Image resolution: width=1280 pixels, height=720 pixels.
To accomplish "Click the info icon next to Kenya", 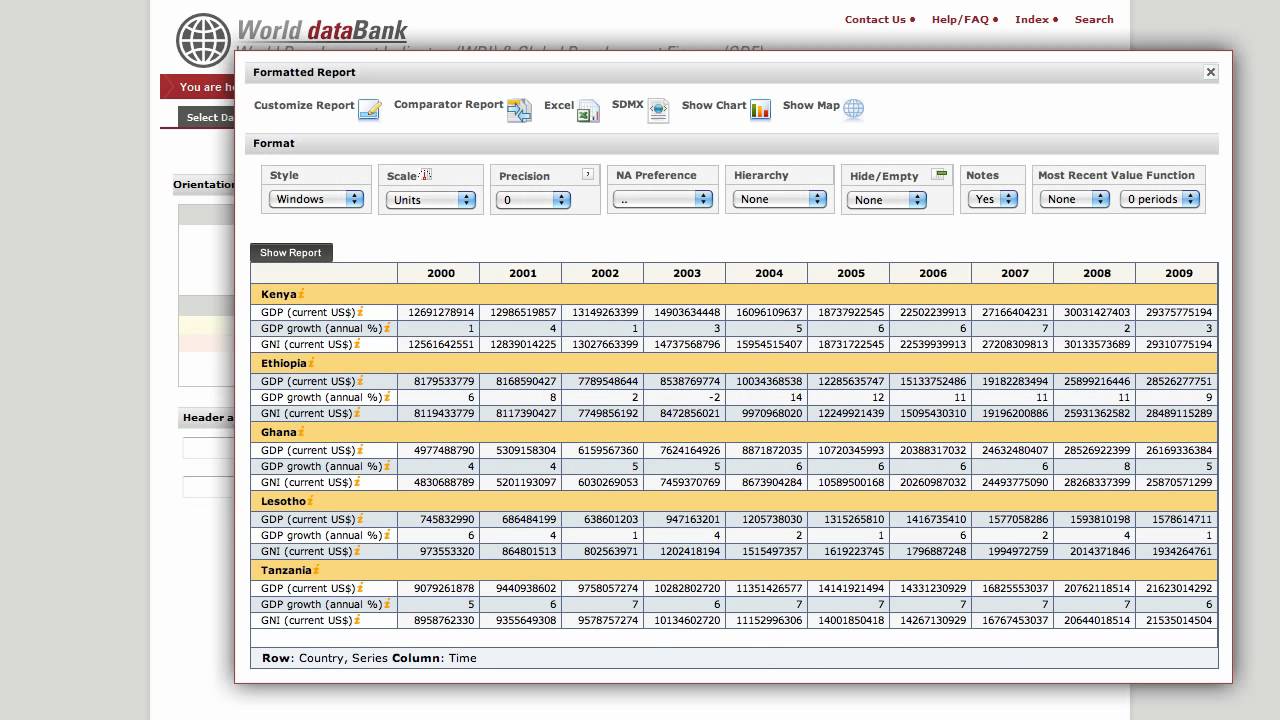I will click(x=301, y=294).
